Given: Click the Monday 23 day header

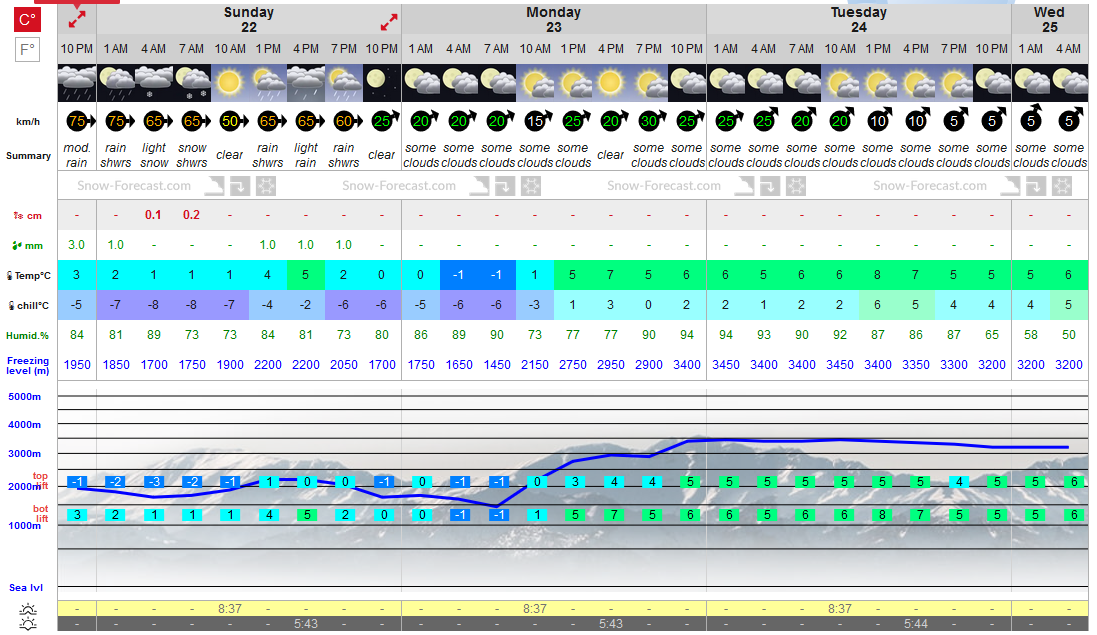Looking at the screenshot, I should pyautogui.click(x=553, y=20).
